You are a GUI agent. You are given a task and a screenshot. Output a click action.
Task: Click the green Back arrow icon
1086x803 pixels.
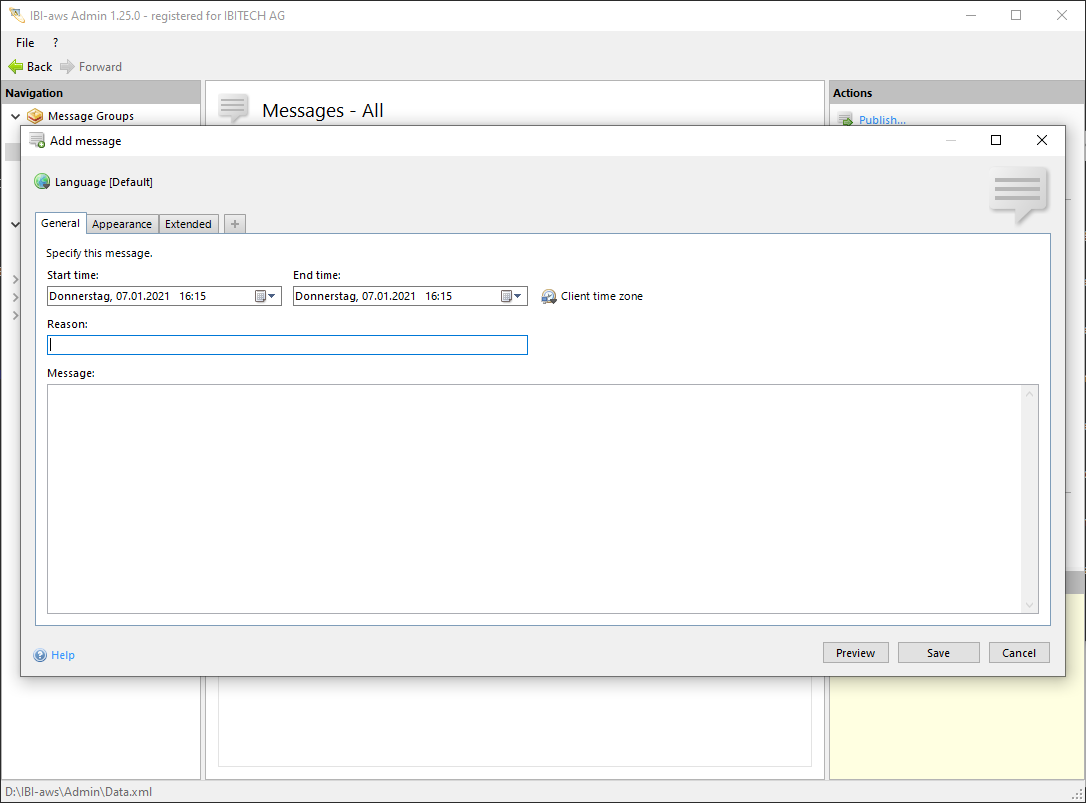16,67
